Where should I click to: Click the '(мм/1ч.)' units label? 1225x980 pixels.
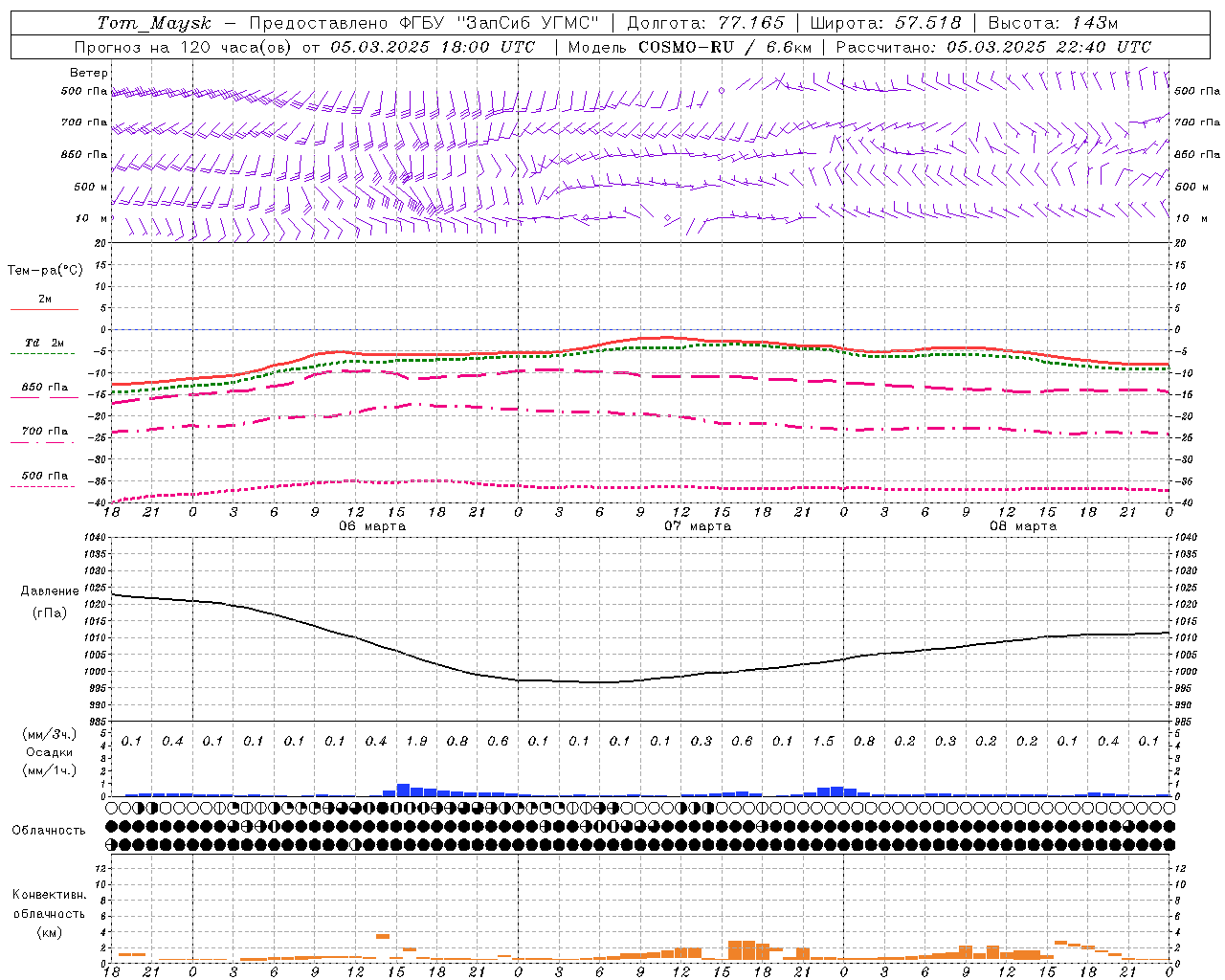coord(50,770)
